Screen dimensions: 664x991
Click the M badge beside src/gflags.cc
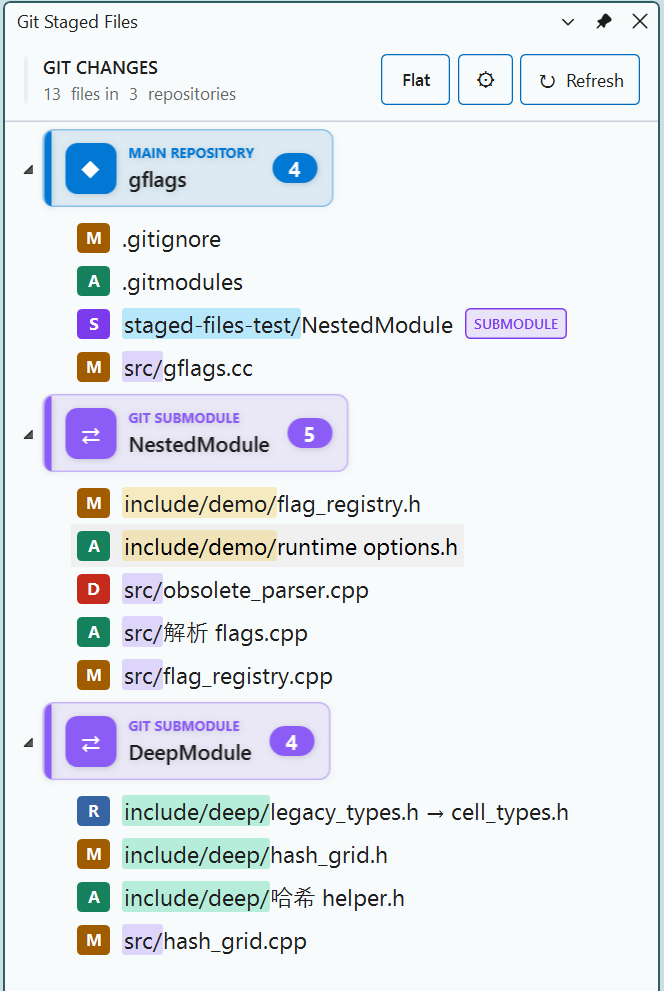[94, 367]
